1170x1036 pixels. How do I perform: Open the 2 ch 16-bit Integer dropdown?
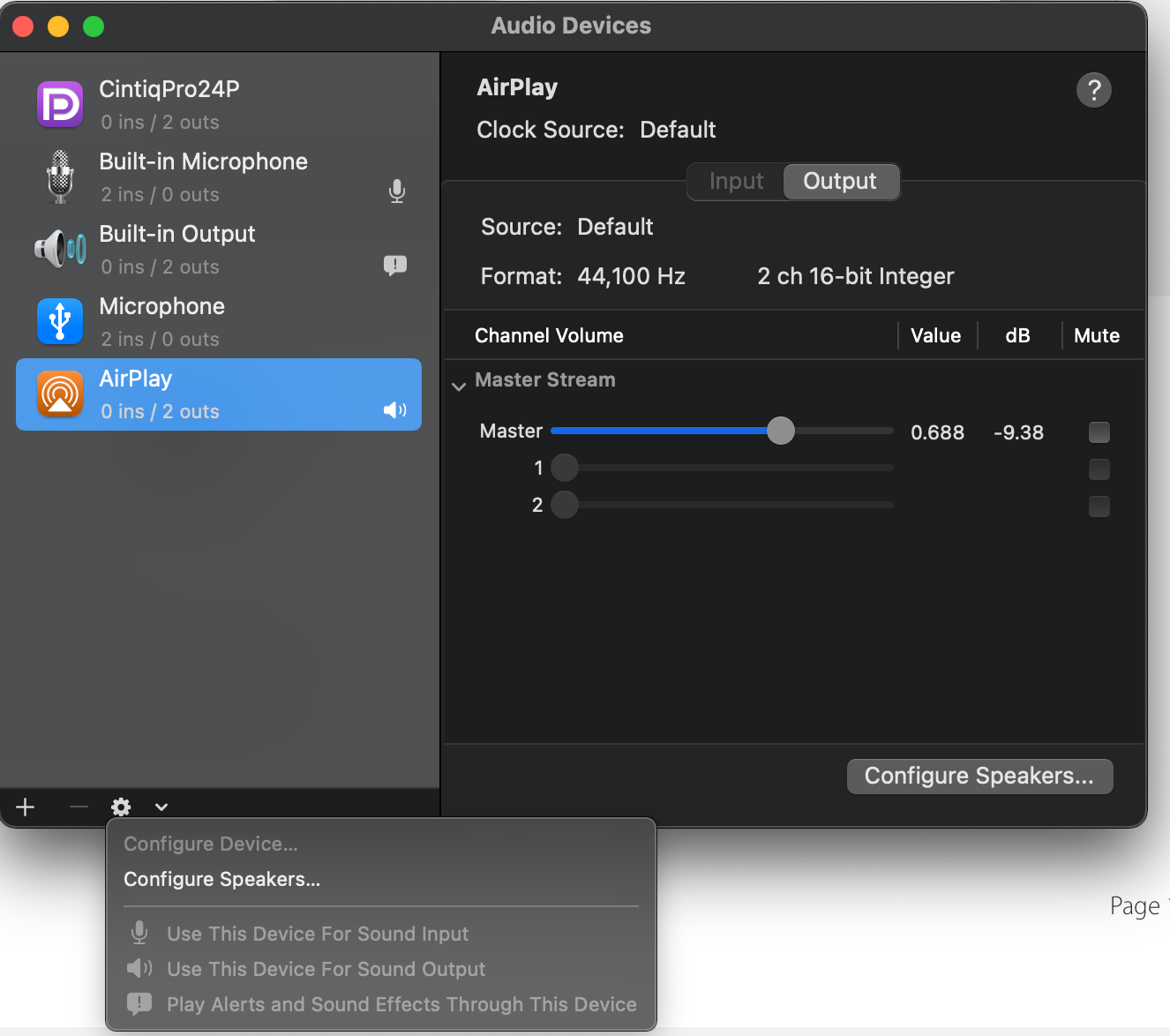click(x=856, y=276)
